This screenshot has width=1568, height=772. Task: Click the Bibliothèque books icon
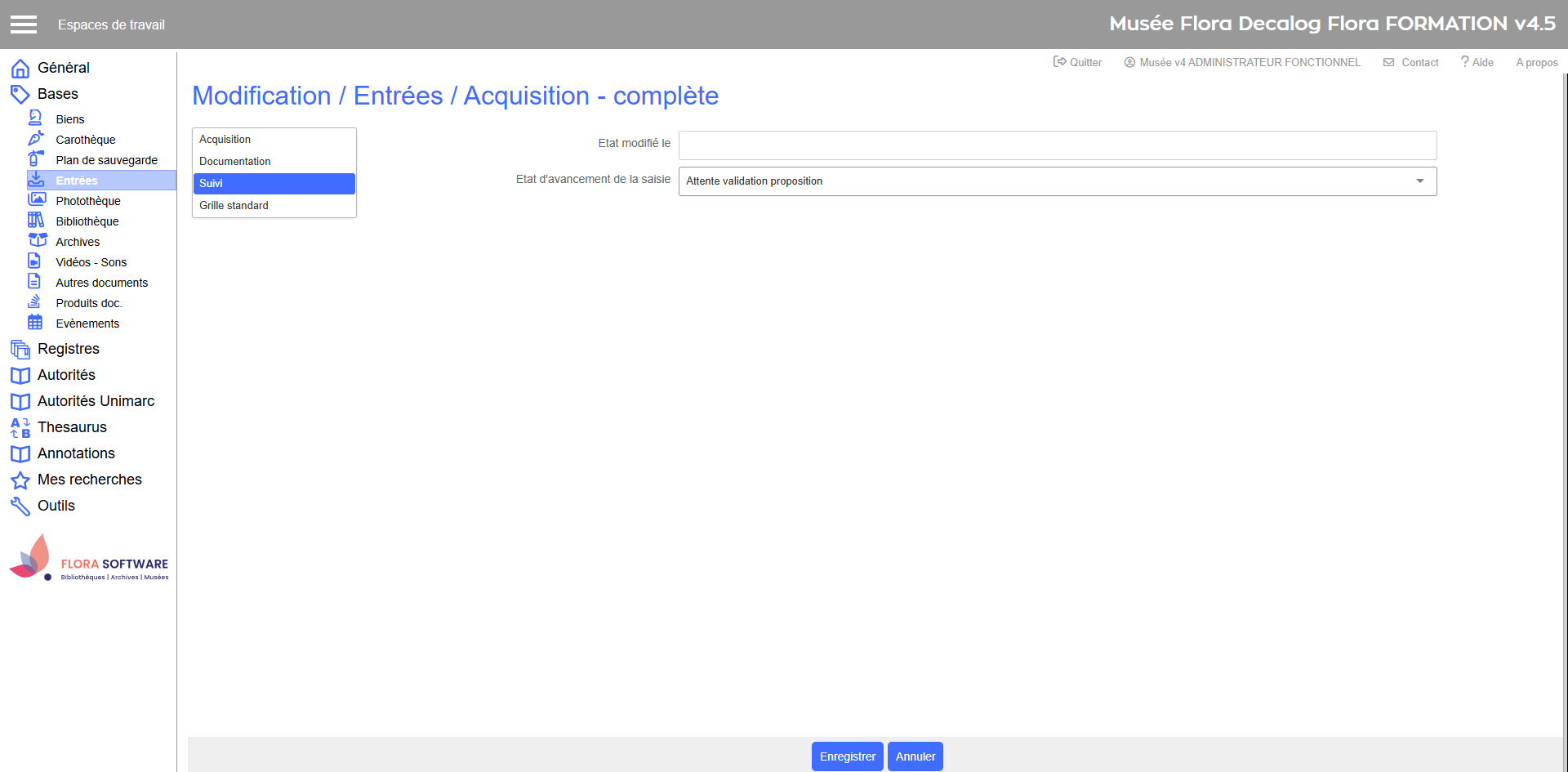36,221
